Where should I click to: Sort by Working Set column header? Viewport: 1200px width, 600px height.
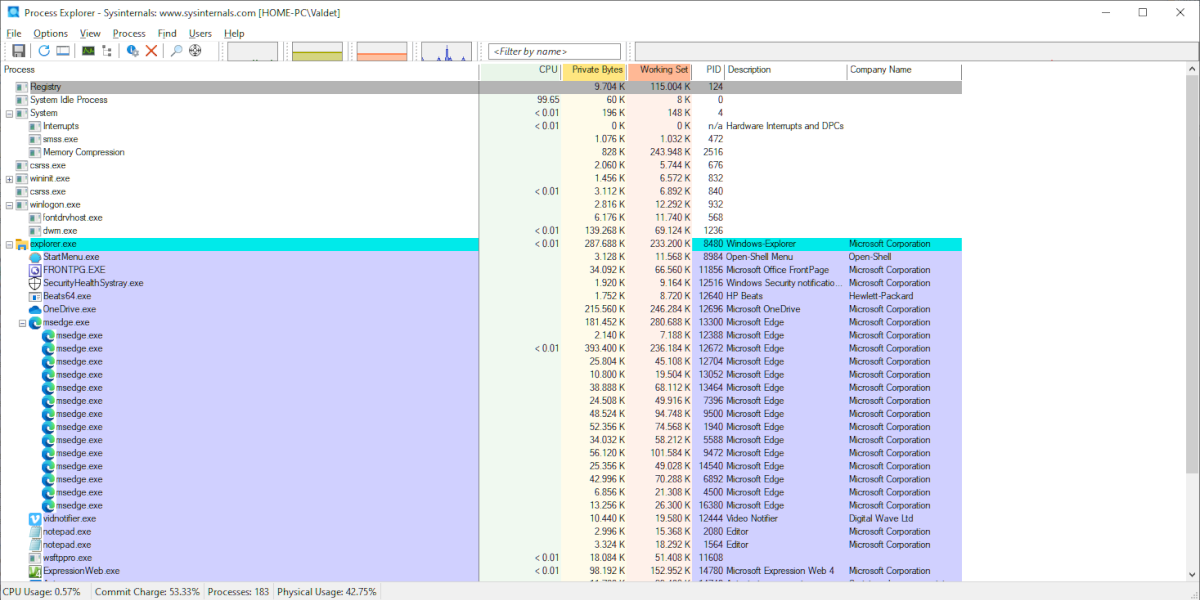click(x=660, y=71)
